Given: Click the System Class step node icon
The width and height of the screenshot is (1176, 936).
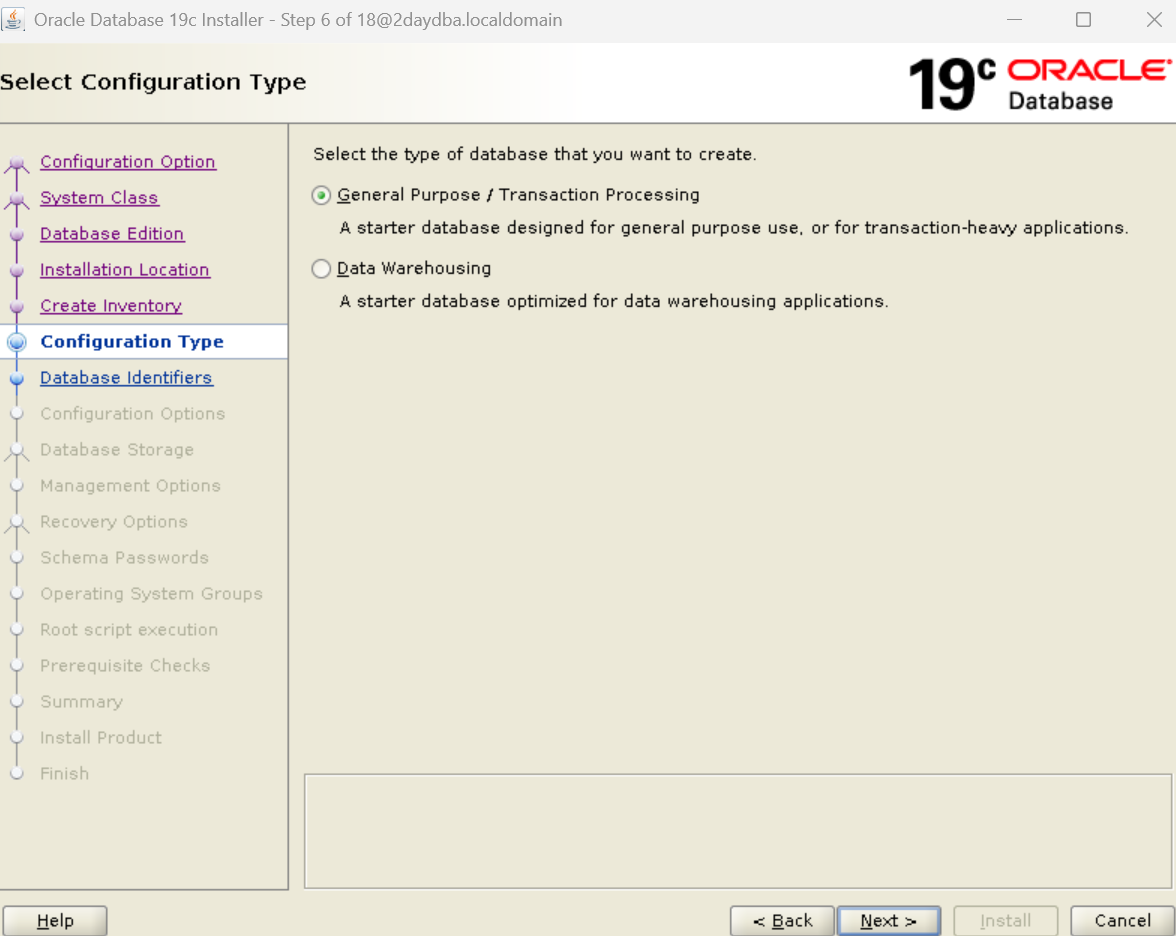Looking at the screenshot, I should pyautogui.click(x=16, y=199).
